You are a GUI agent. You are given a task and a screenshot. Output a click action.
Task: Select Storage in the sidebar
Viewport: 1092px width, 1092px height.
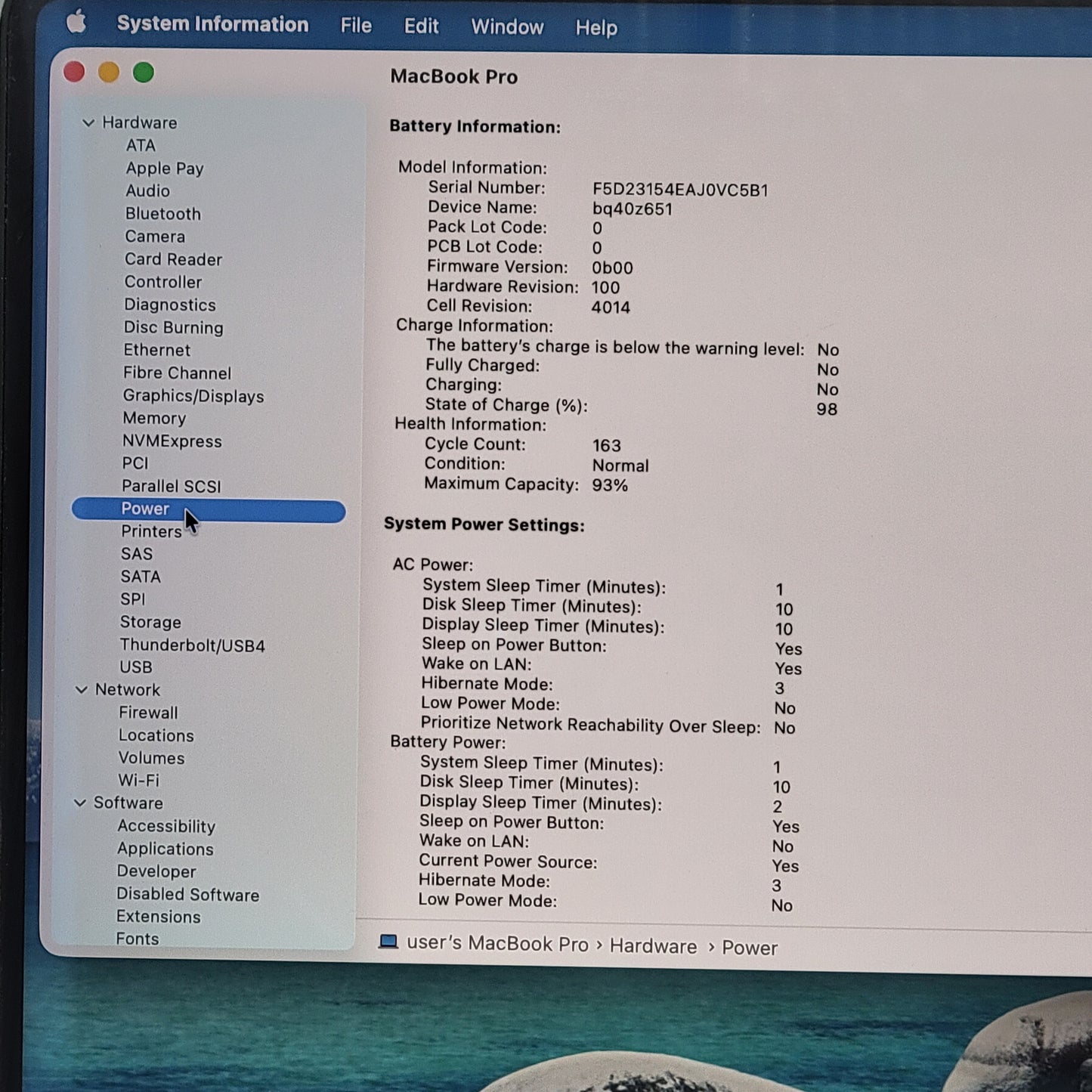(x=150, y=622)
